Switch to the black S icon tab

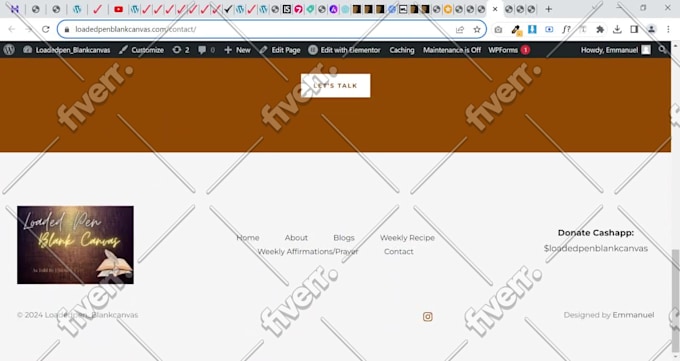click(x=287, y=9)
